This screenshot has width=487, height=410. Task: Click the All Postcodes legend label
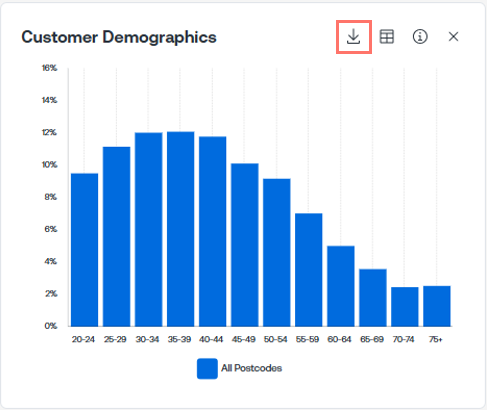[x=252, y=368]
